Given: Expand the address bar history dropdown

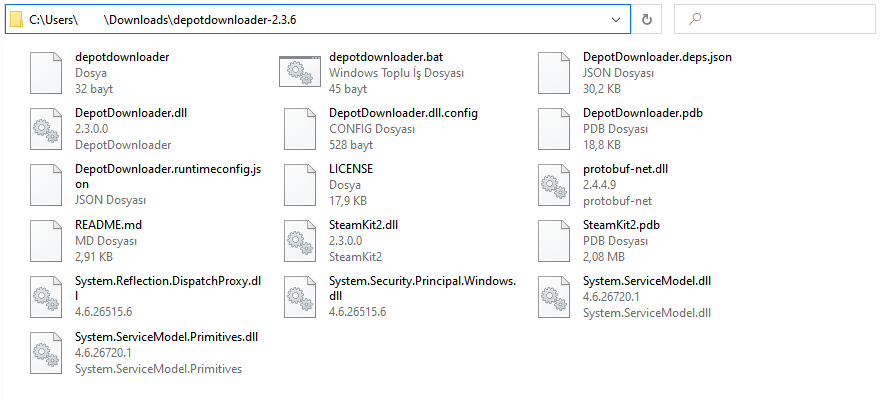Looking at the screenshot, I should [615, 19].
